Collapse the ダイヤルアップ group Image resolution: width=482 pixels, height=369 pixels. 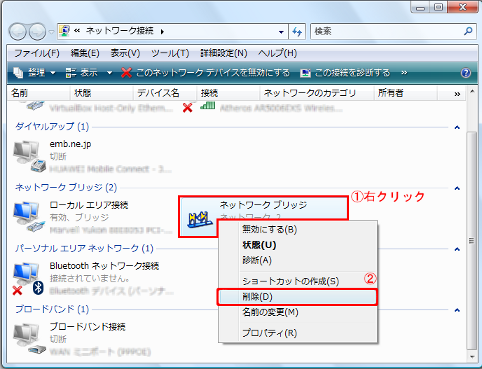(457, 127)
